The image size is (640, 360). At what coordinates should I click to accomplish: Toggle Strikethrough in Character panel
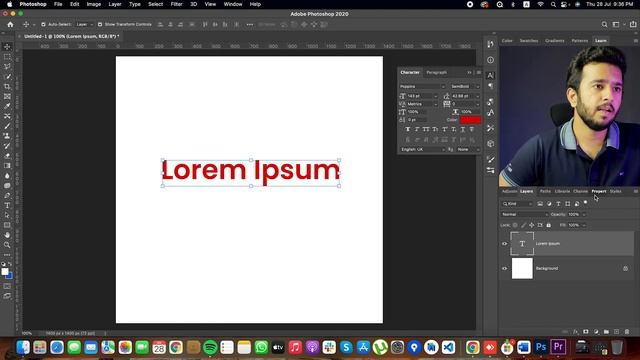(472, 129)
